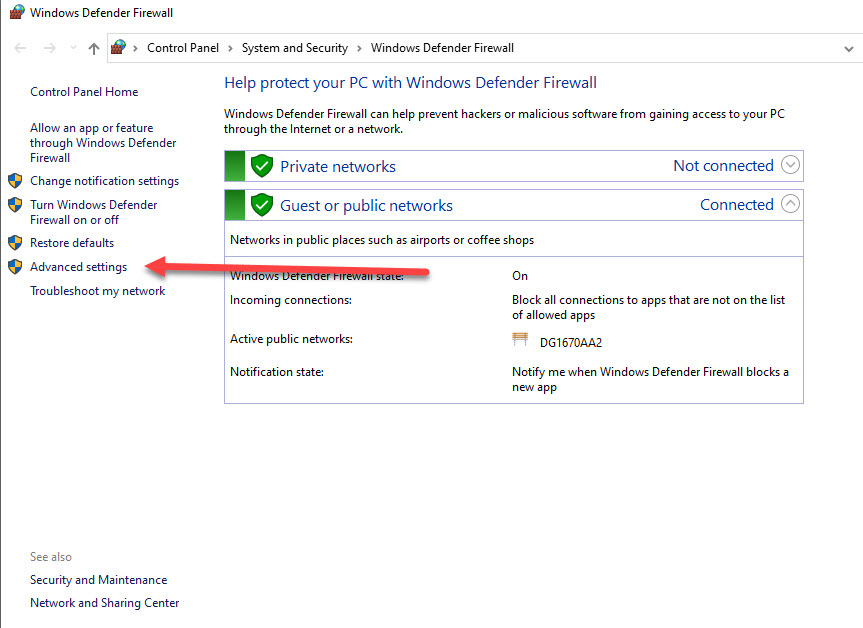Click Not connected status text

[723, 166]
